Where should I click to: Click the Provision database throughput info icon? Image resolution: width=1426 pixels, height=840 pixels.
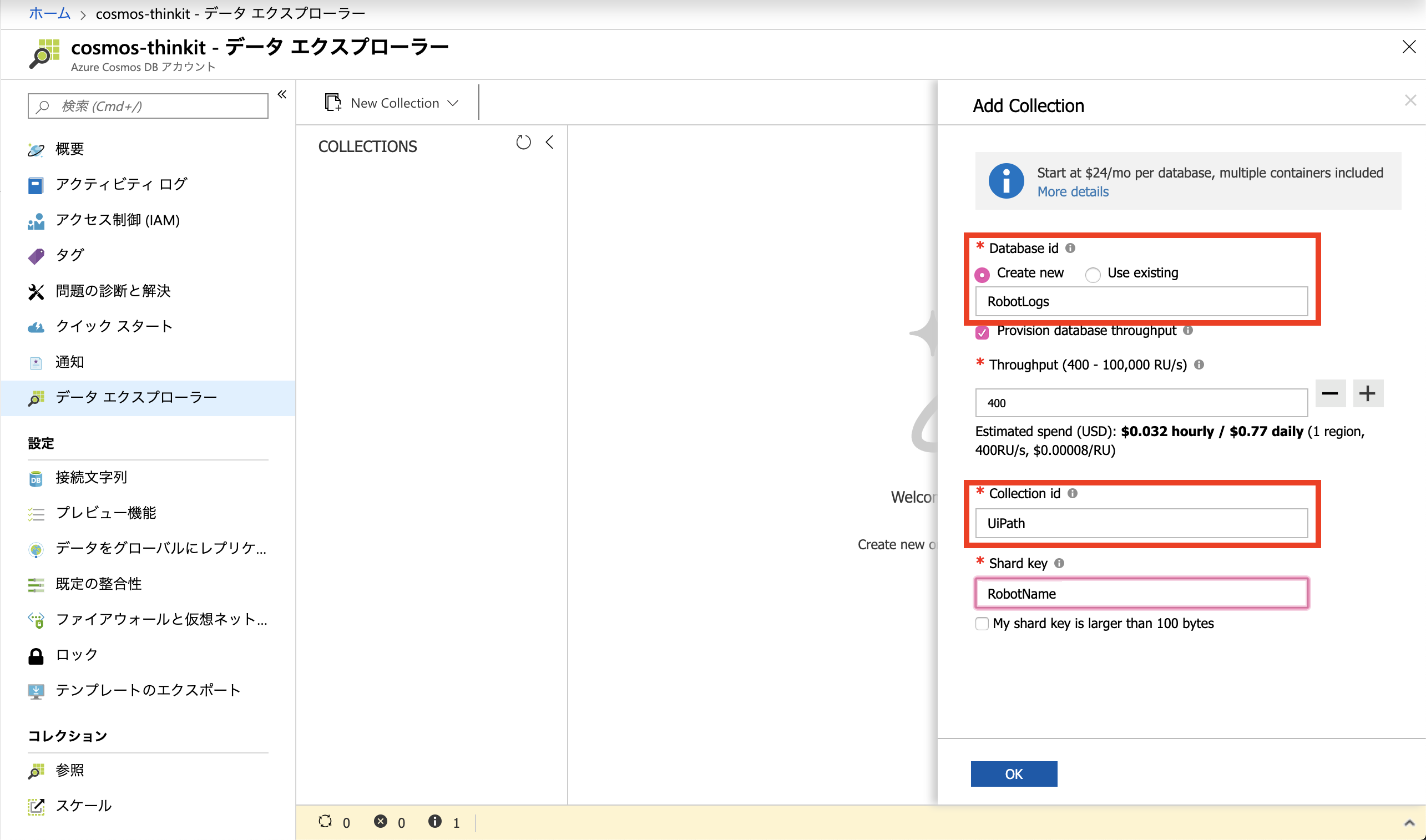(x=1187, y=330)
